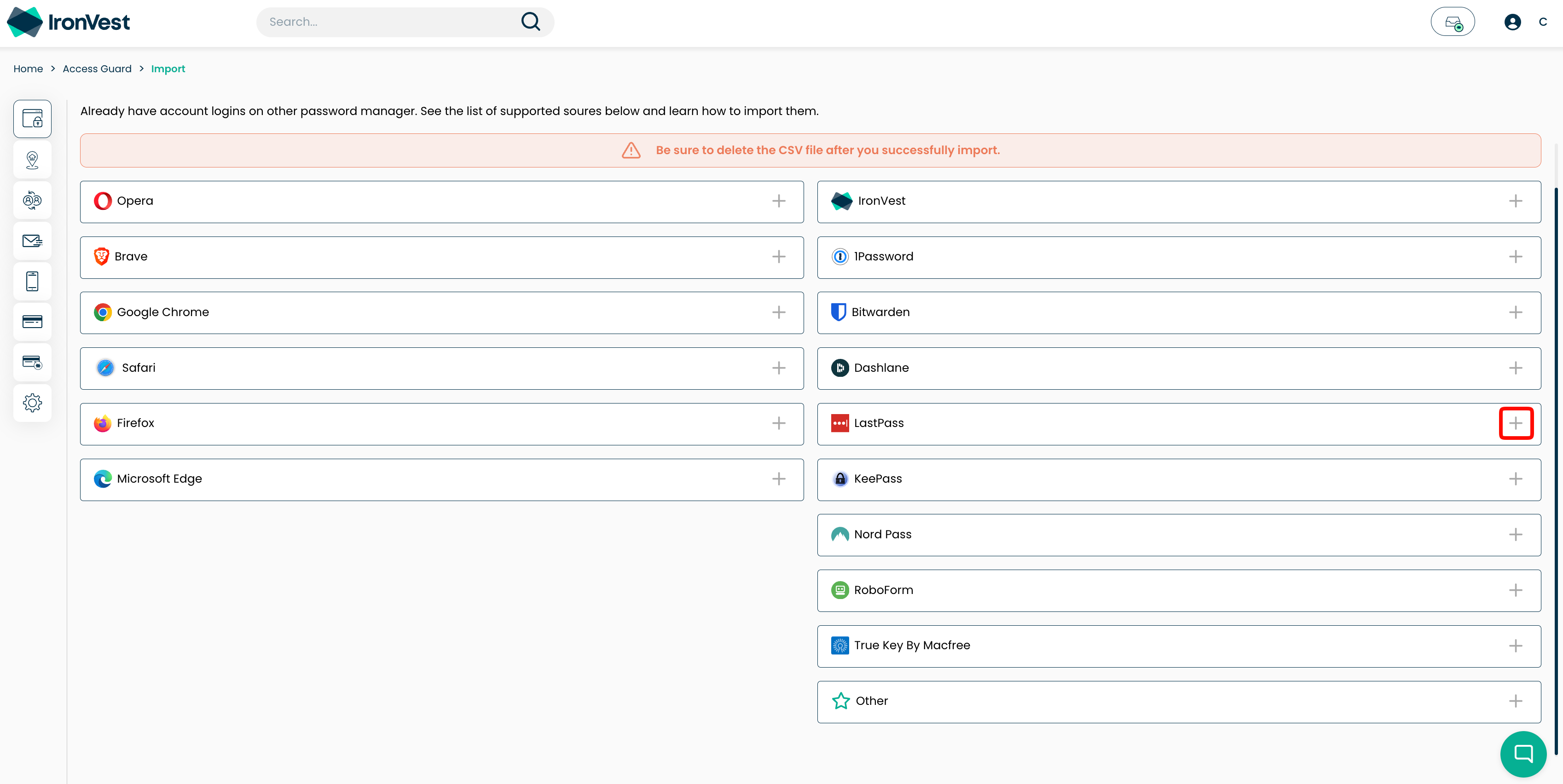
Task: Expand the Nord Pass import section
Action: click(x=1515, y=534)
